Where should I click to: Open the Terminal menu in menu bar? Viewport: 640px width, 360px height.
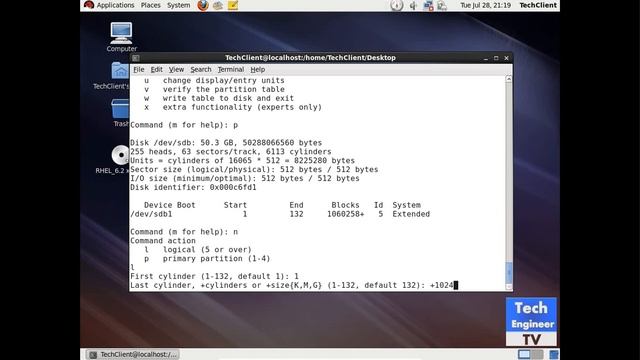coord(231,69)
